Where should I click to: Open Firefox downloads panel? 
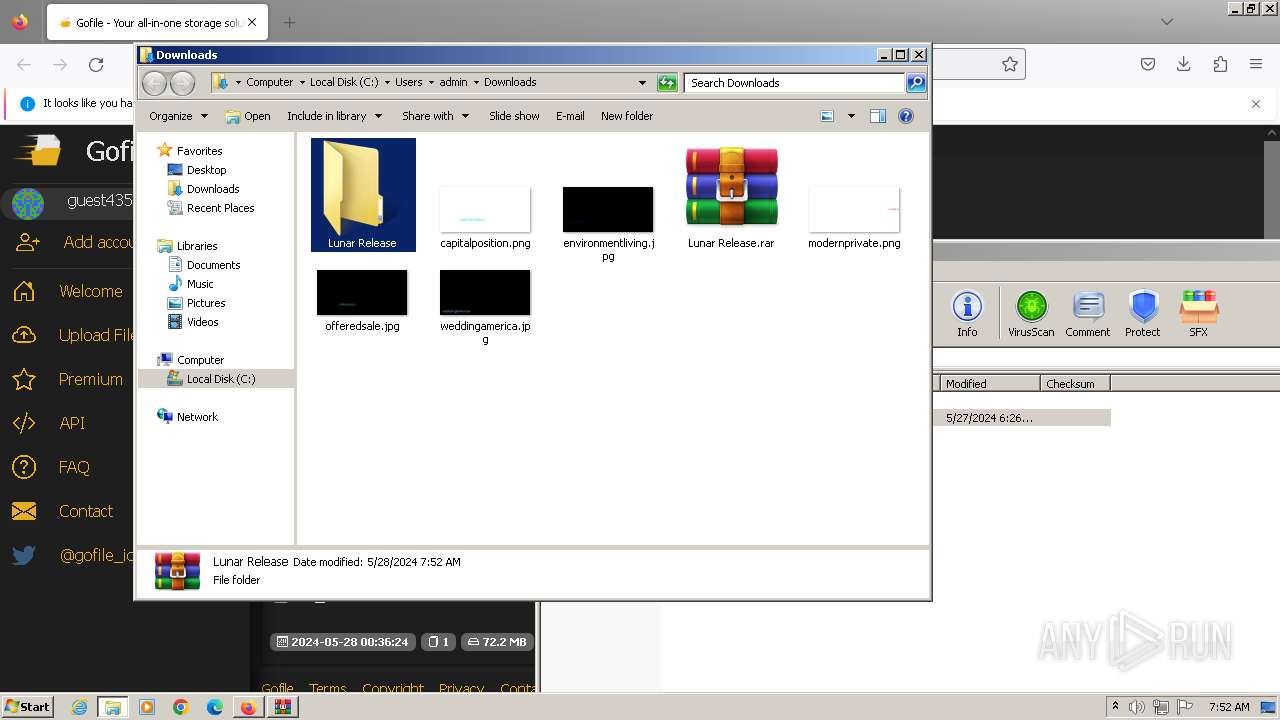[1184, 64]
